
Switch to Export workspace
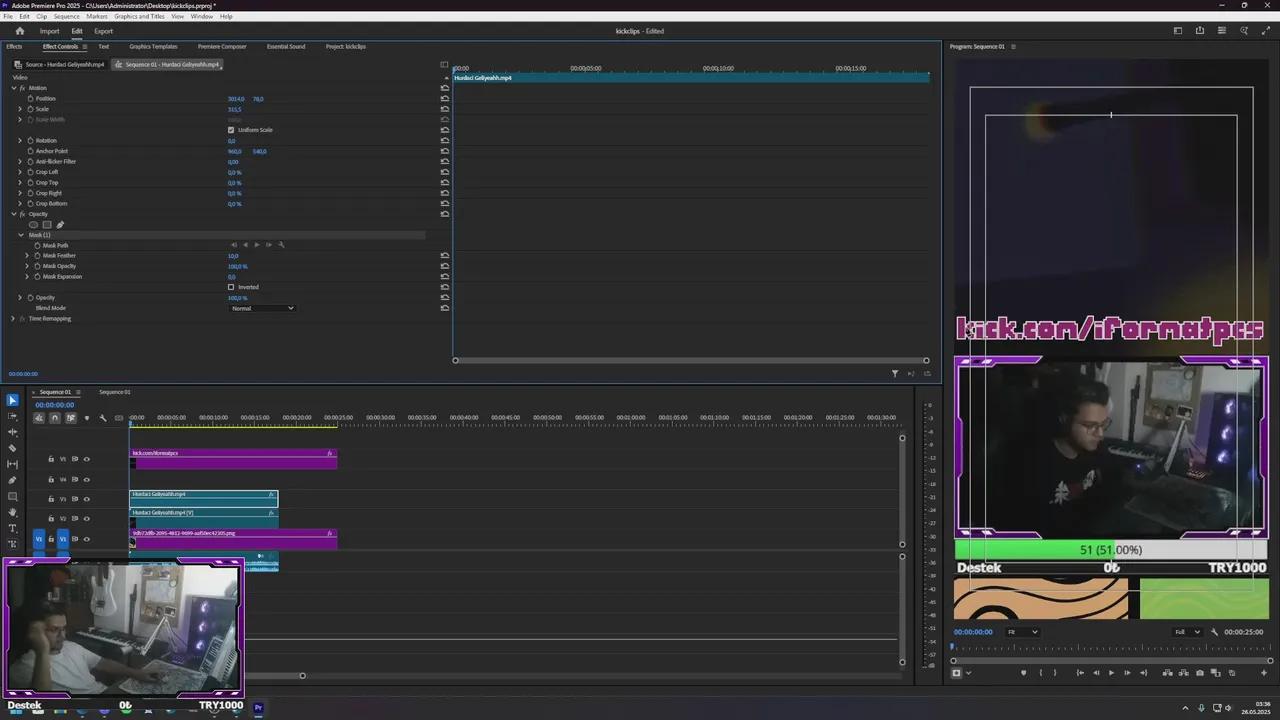tap(103, 31)
